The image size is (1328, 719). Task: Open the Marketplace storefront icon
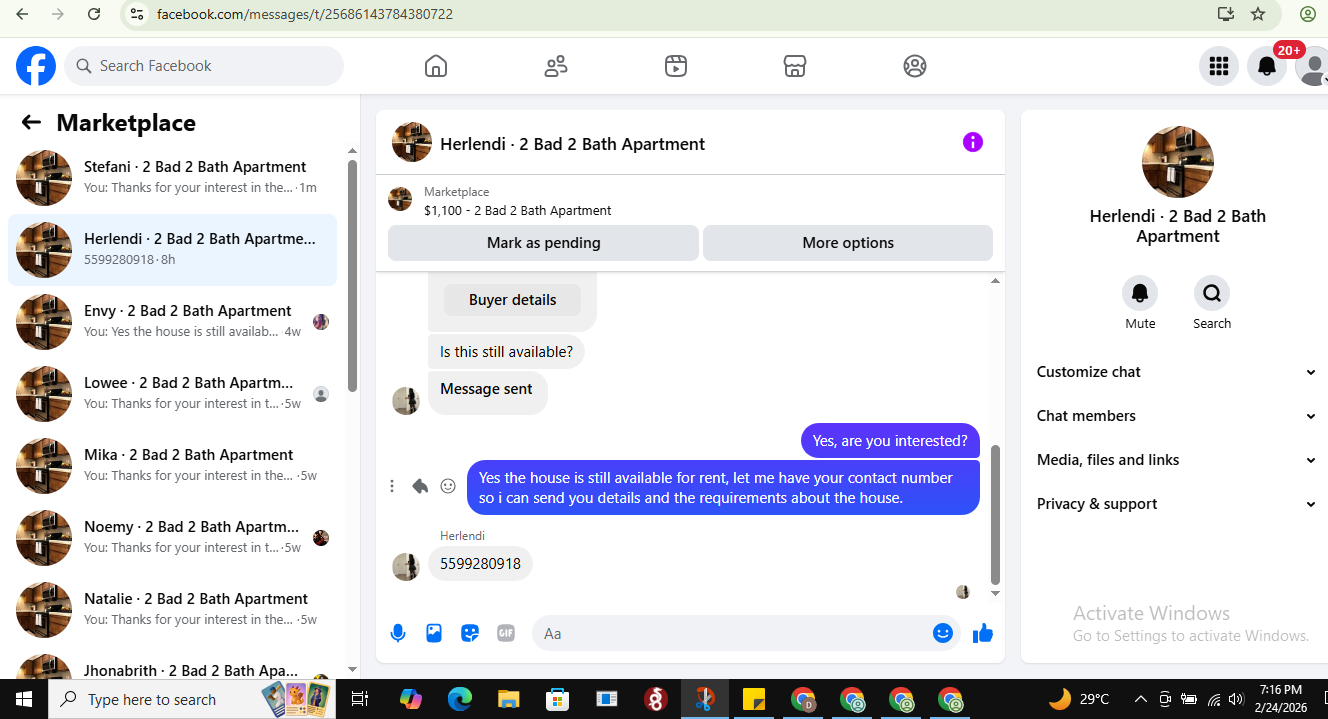pos(795,66)
